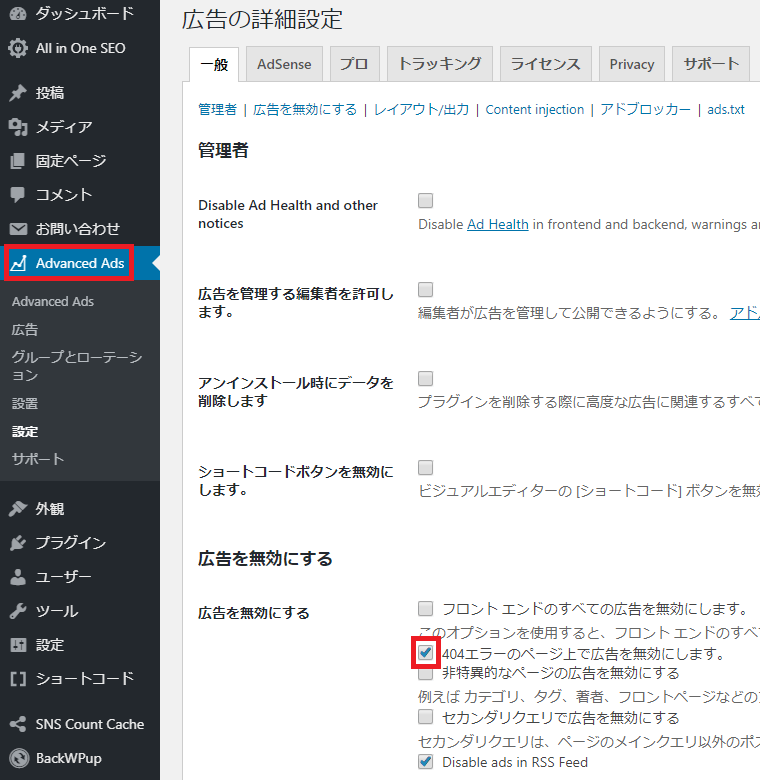Click the BackWPup globe icon
The image size is (760, 780).
tap(19, 758)
